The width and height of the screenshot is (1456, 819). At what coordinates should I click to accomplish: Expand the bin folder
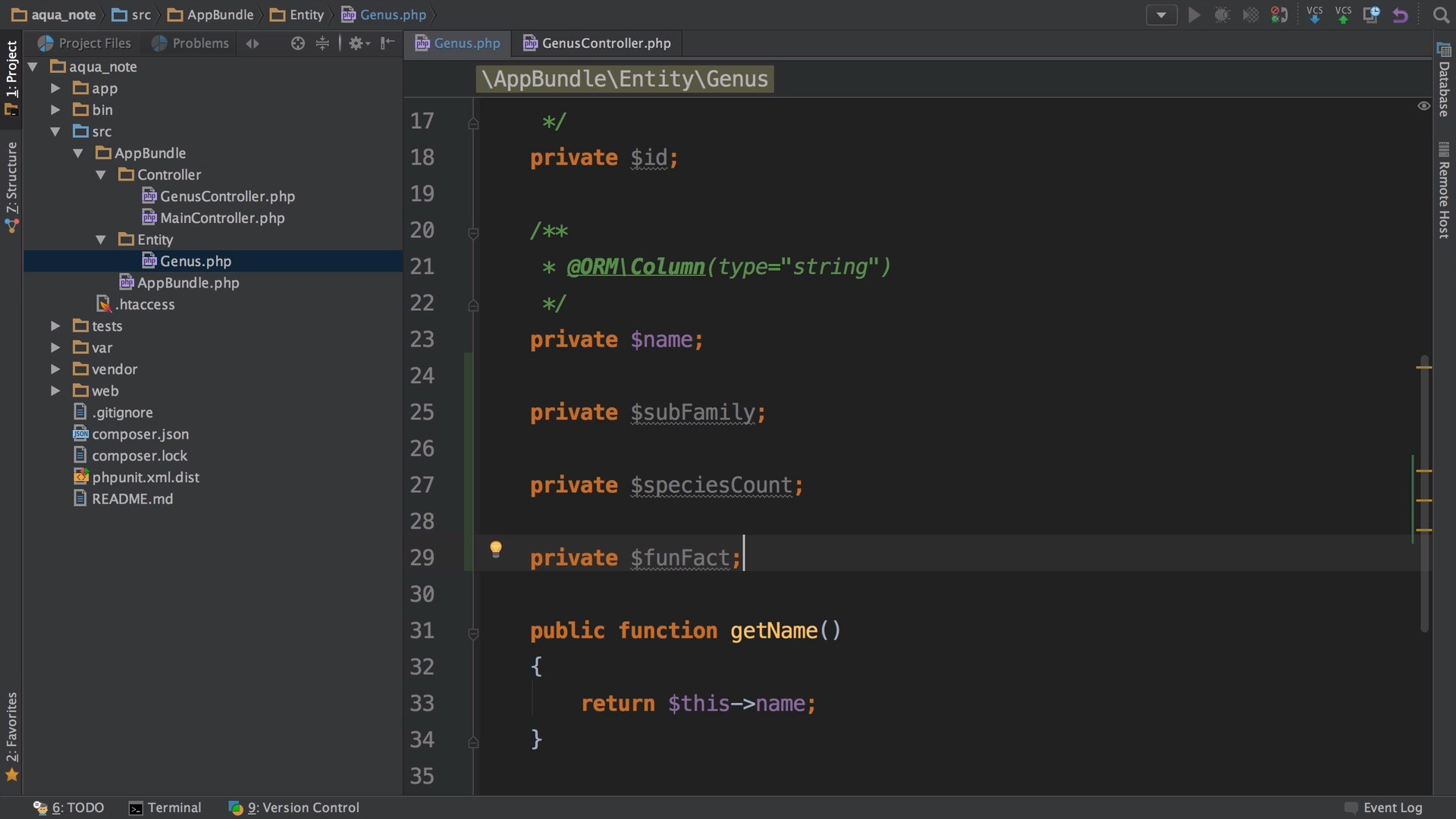pos(55,110)
